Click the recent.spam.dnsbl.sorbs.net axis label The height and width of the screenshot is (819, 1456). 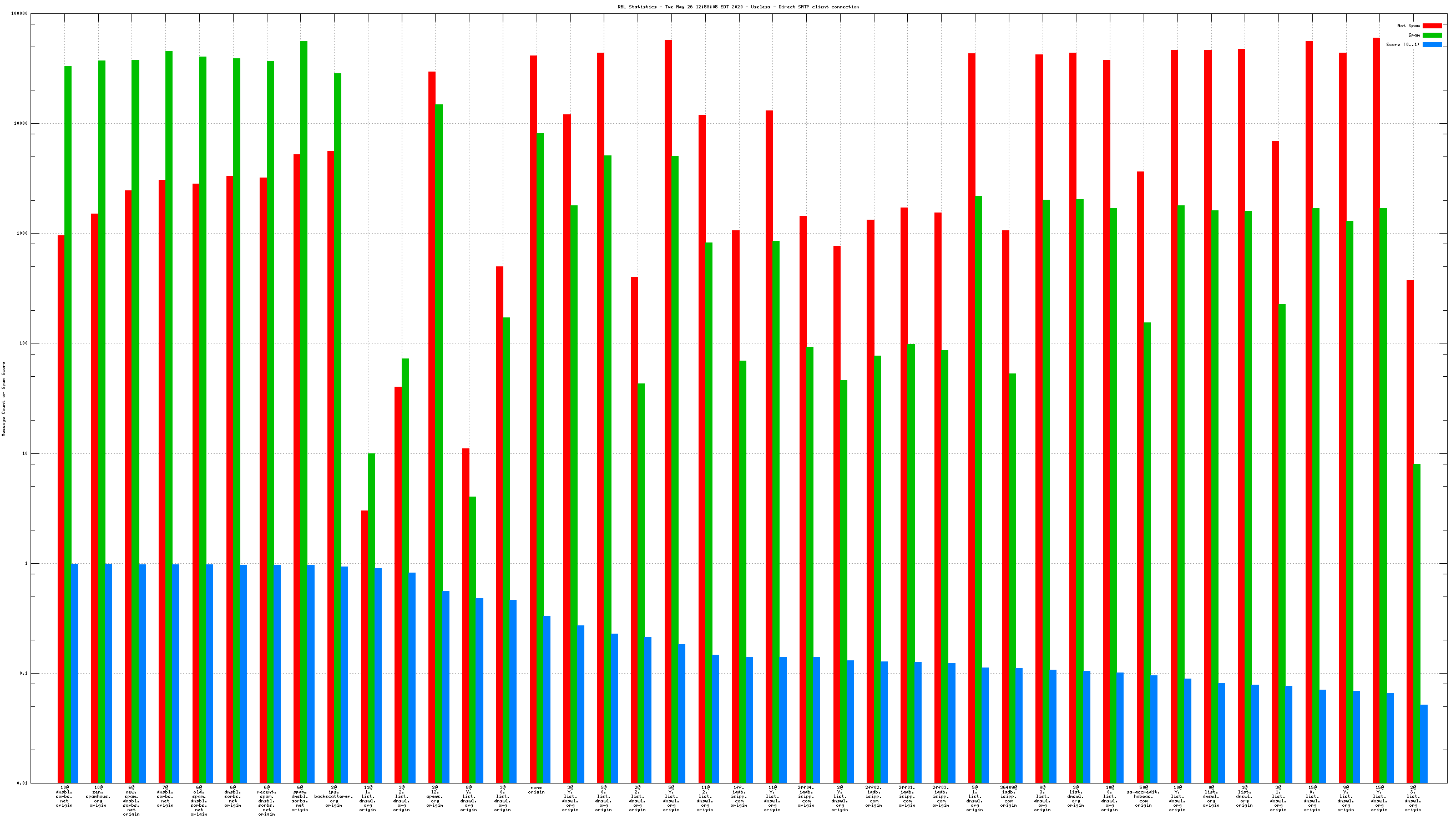tap(266, 800)
